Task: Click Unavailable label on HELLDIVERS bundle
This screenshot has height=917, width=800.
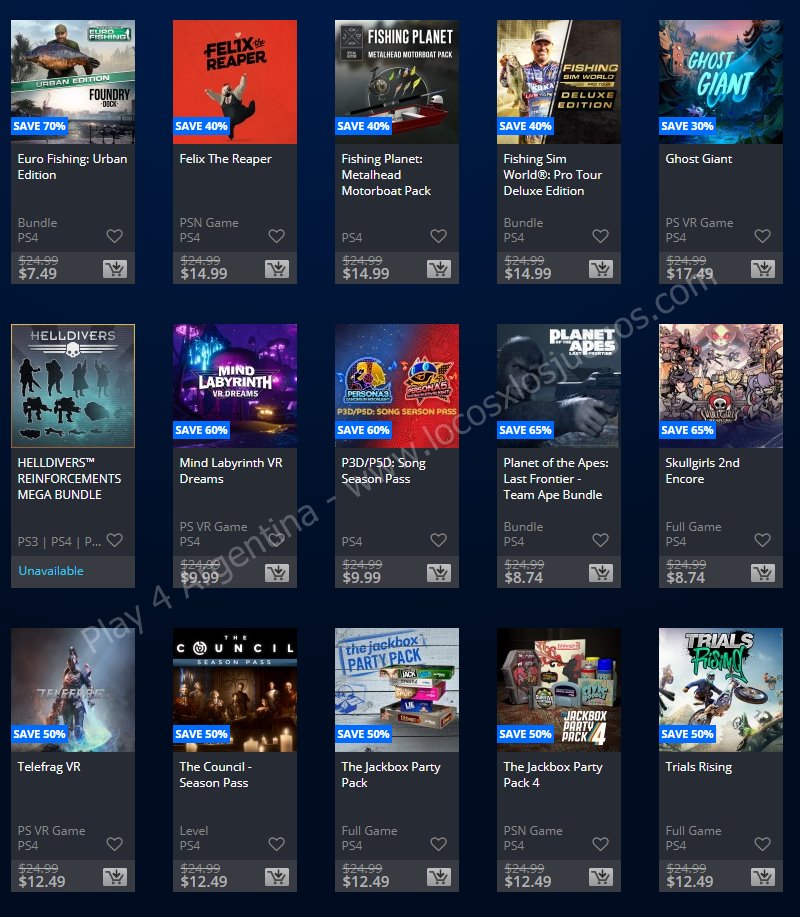Action: pos(51,571)
